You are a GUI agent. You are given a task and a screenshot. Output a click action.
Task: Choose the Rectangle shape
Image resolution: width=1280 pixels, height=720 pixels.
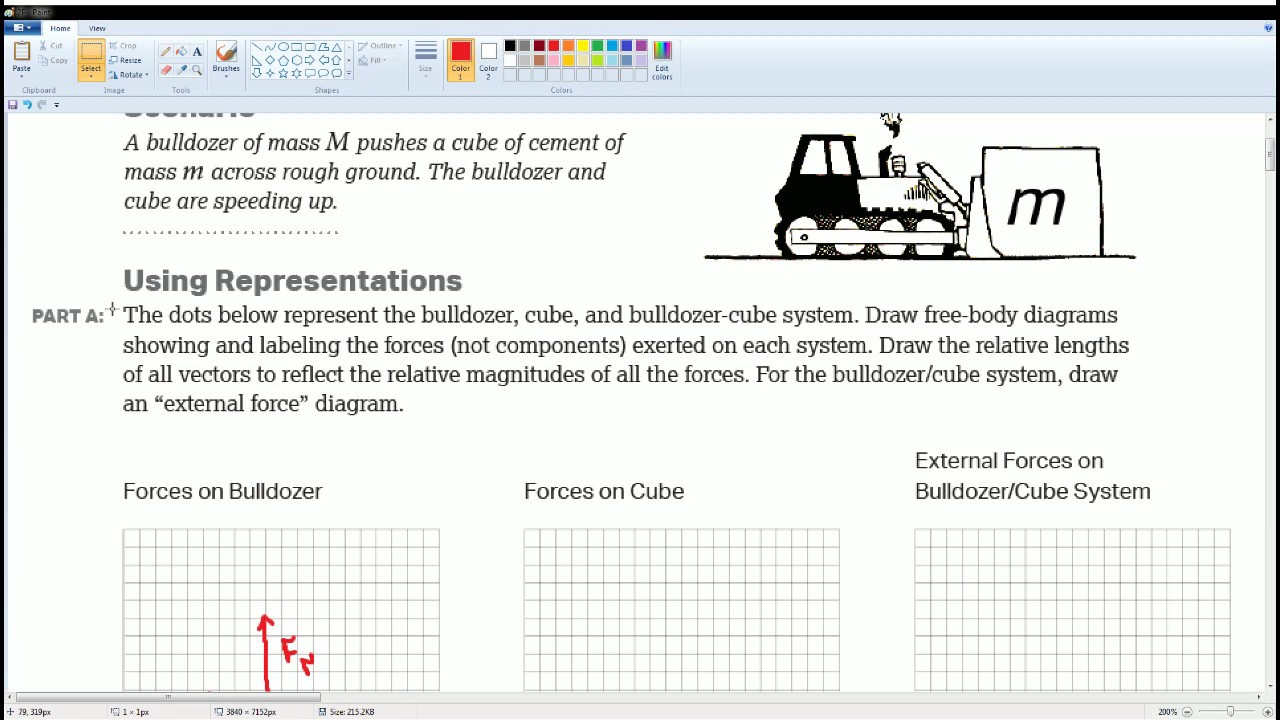tap(296, 47)
